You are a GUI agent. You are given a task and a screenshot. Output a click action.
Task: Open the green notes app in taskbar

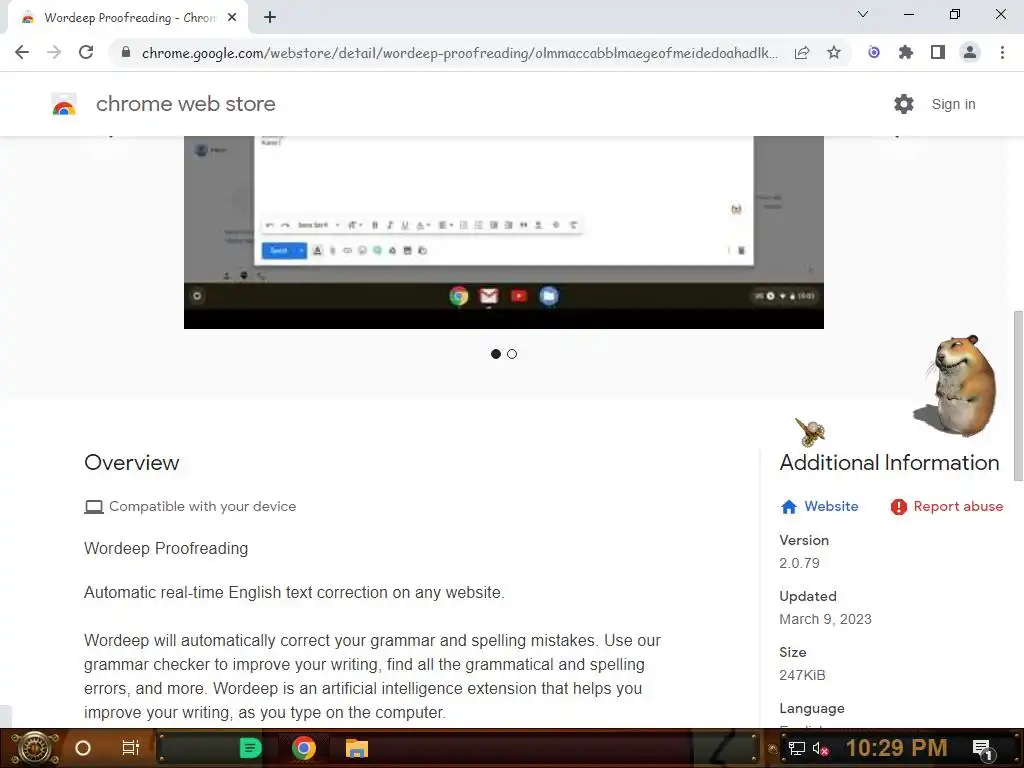[x=250, y=748]
